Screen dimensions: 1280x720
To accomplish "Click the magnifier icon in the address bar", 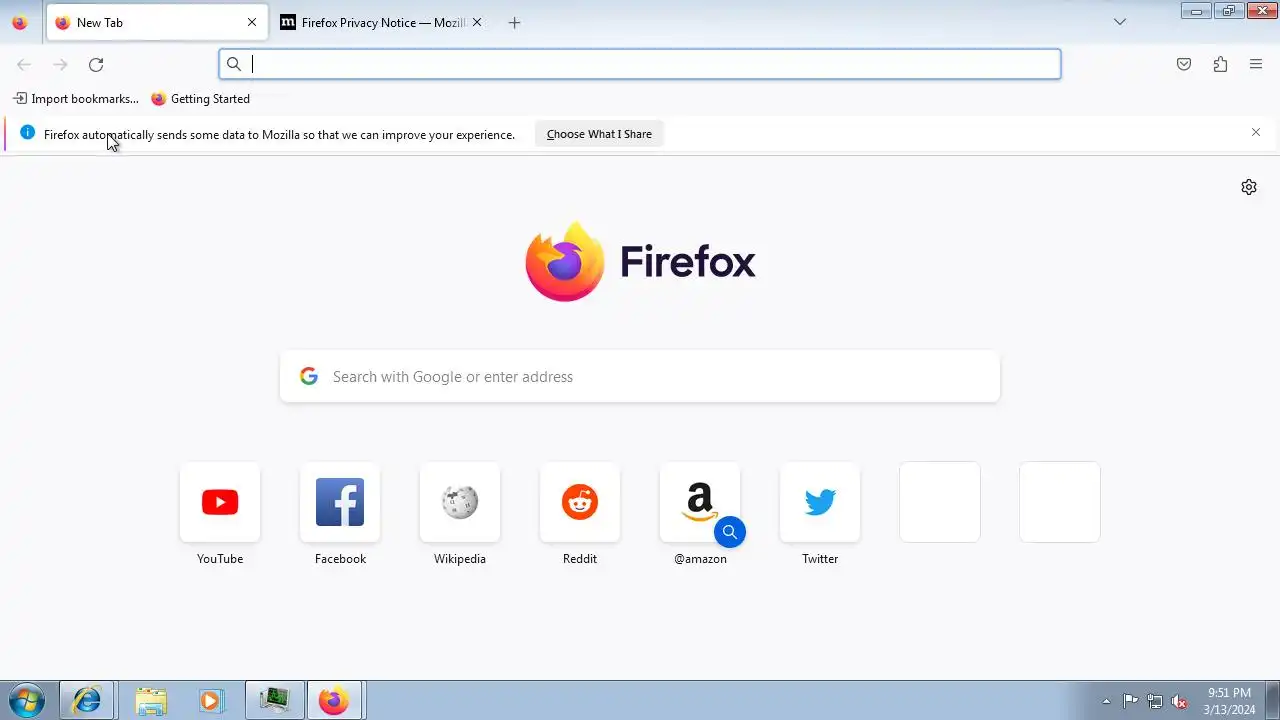I will (234, 64).
